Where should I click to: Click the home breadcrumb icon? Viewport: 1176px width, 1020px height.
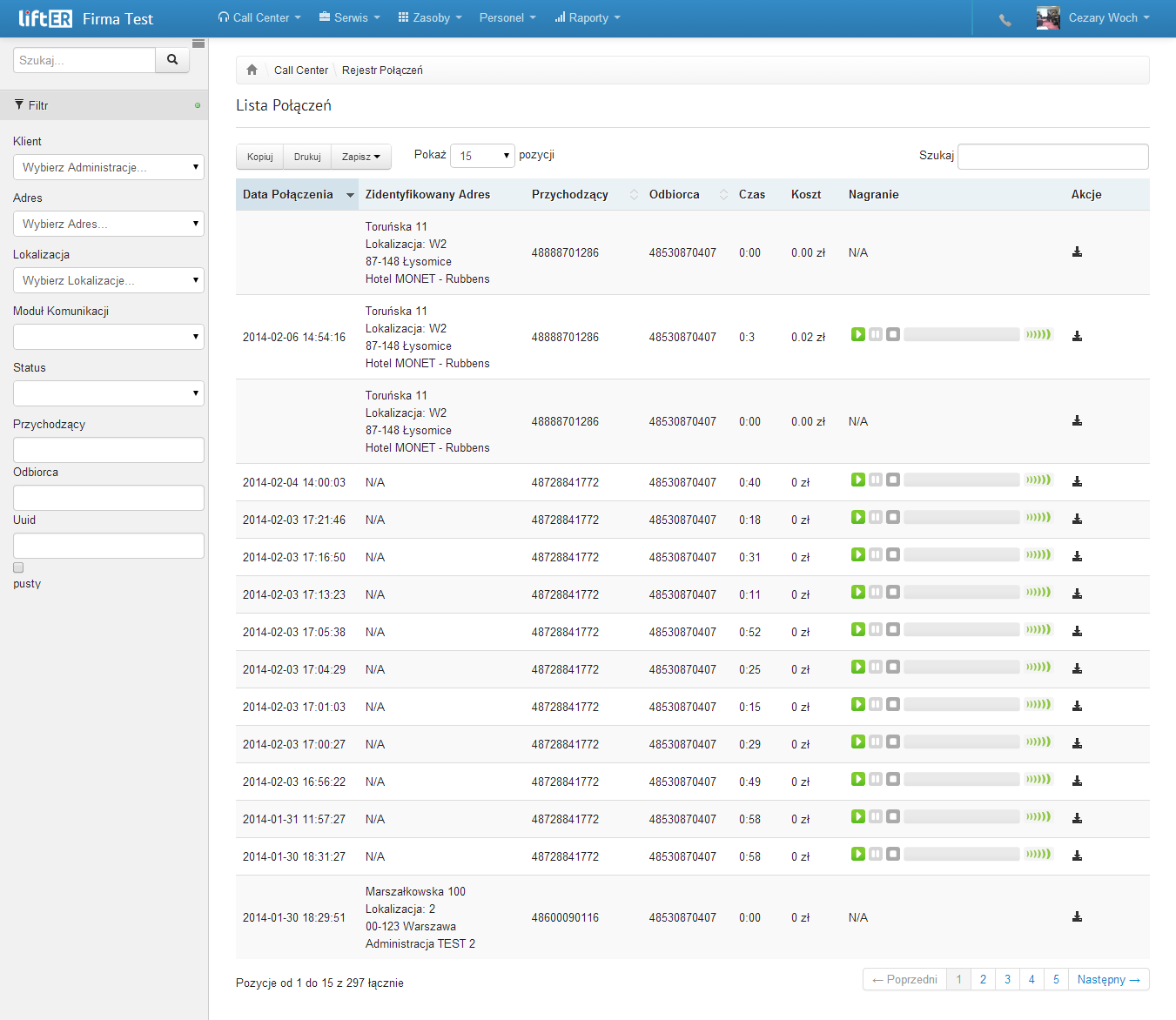coord(252,70)
